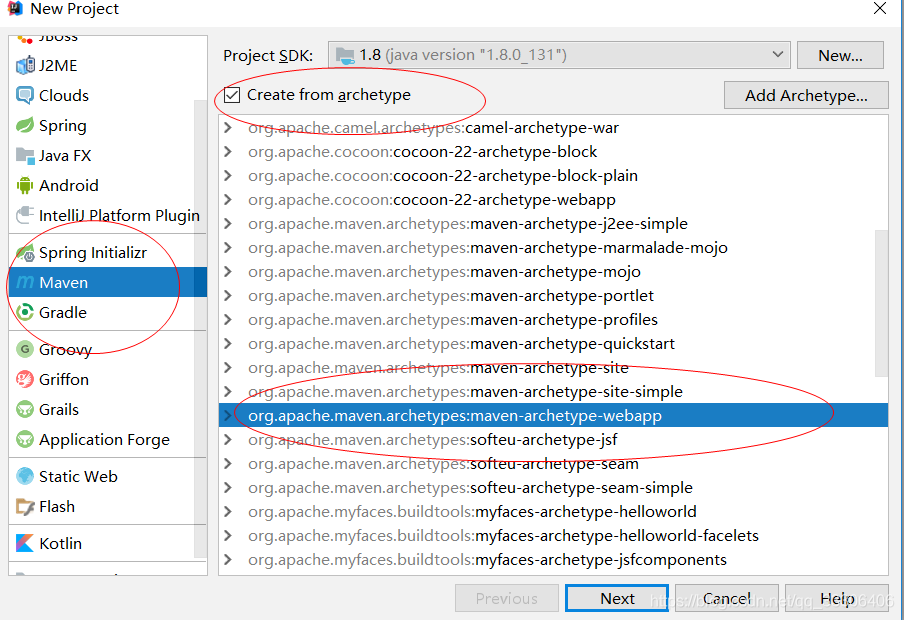Click the Cancel button
The width and height of the screenshot is (904, 620).
pos(726,599)
